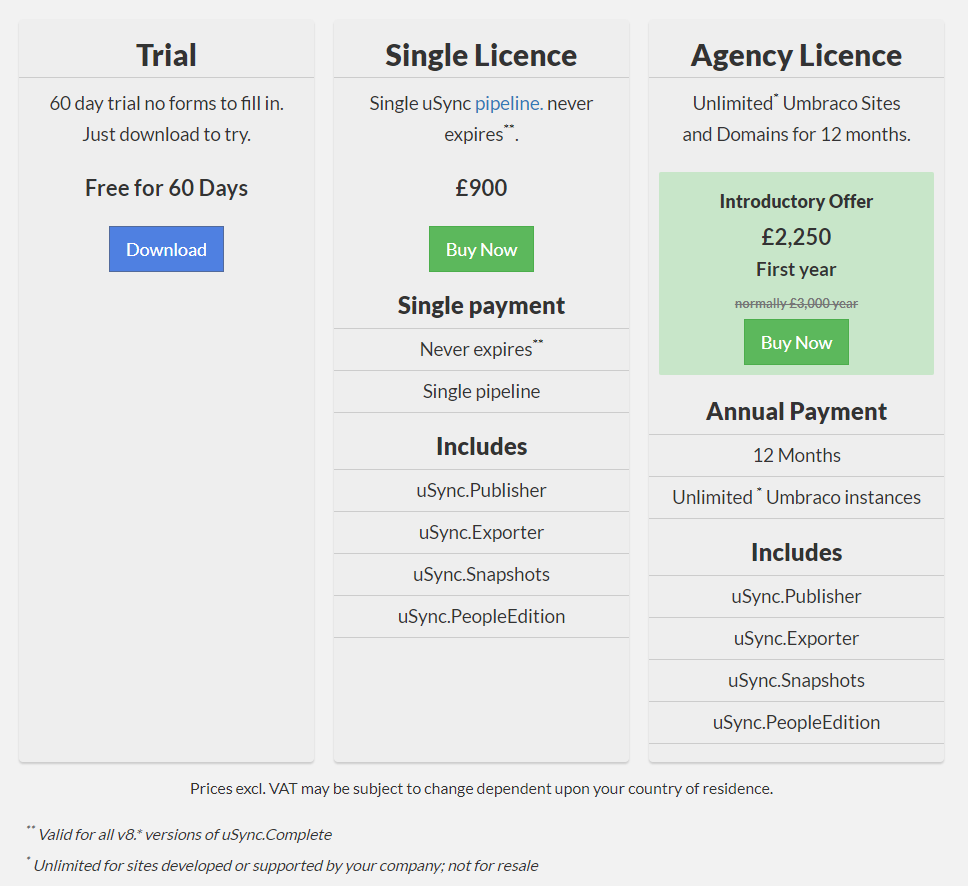Screen dimensions: 968x886
Task: Click Buy Now inside the Introductory Offer box
Action: (x=795, y=341)
